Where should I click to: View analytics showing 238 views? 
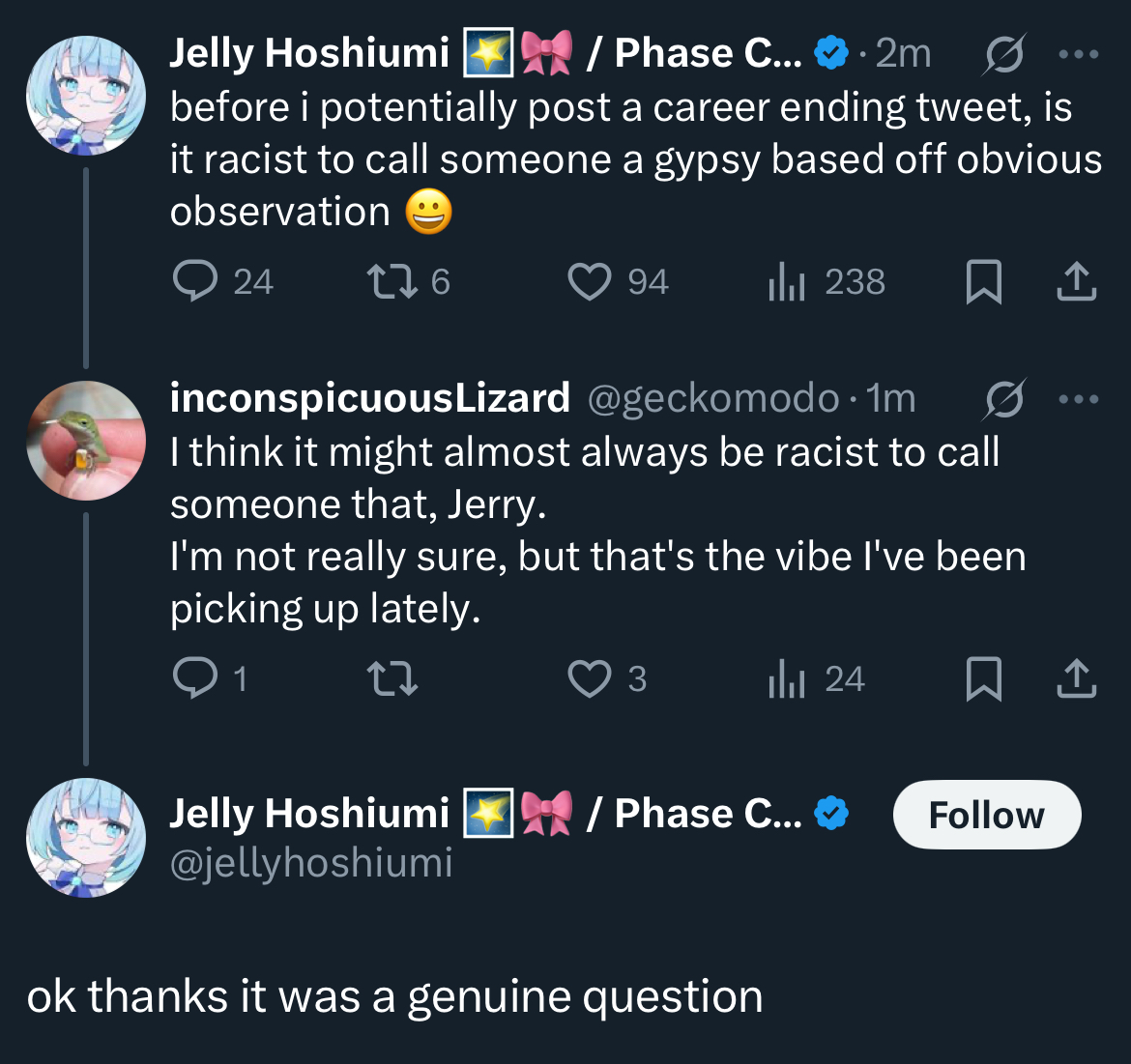[x=787, y=282]
